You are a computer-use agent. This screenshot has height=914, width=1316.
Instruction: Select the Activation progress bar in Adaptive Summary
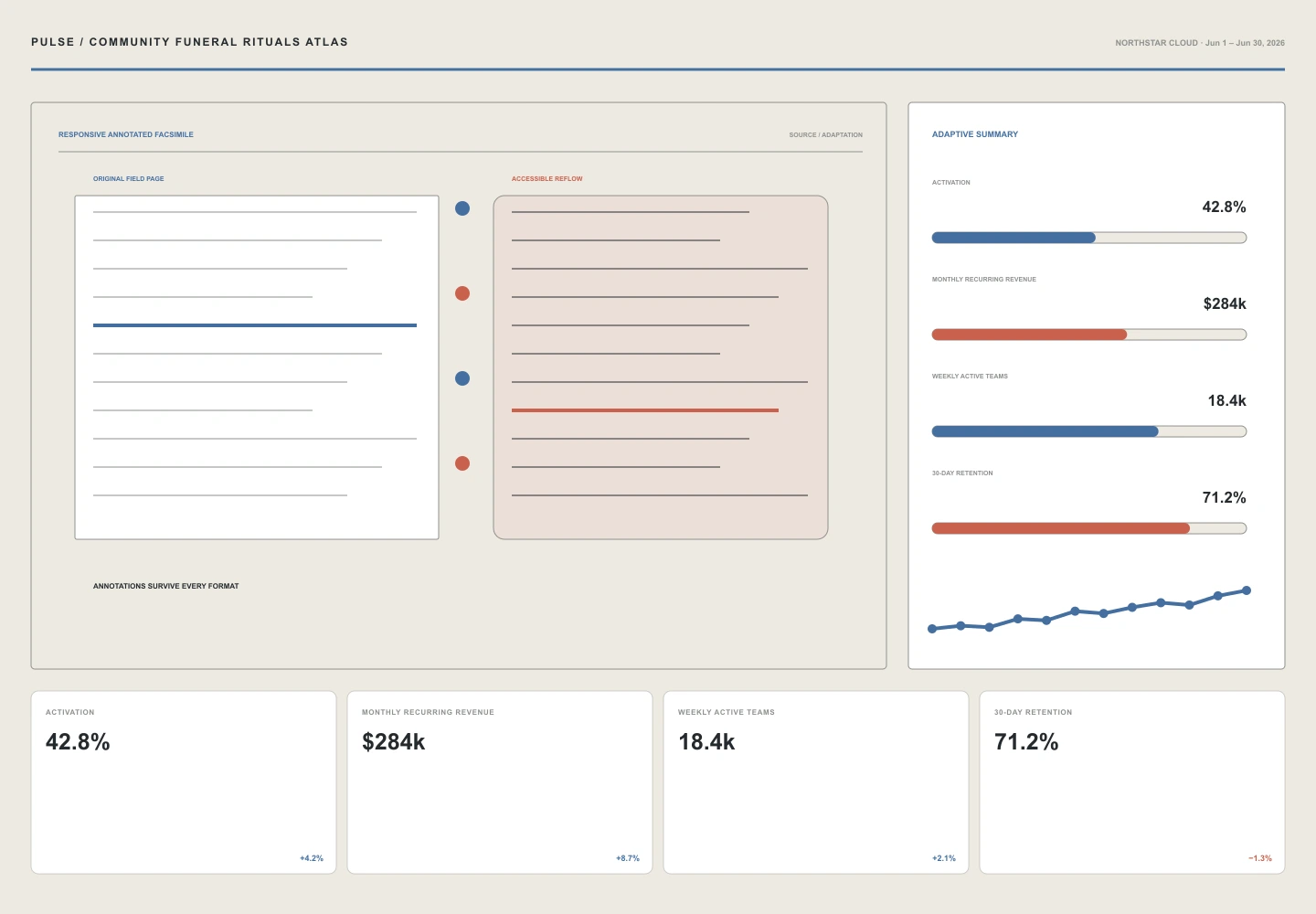pyautogui.click(x=1089, y=238)
